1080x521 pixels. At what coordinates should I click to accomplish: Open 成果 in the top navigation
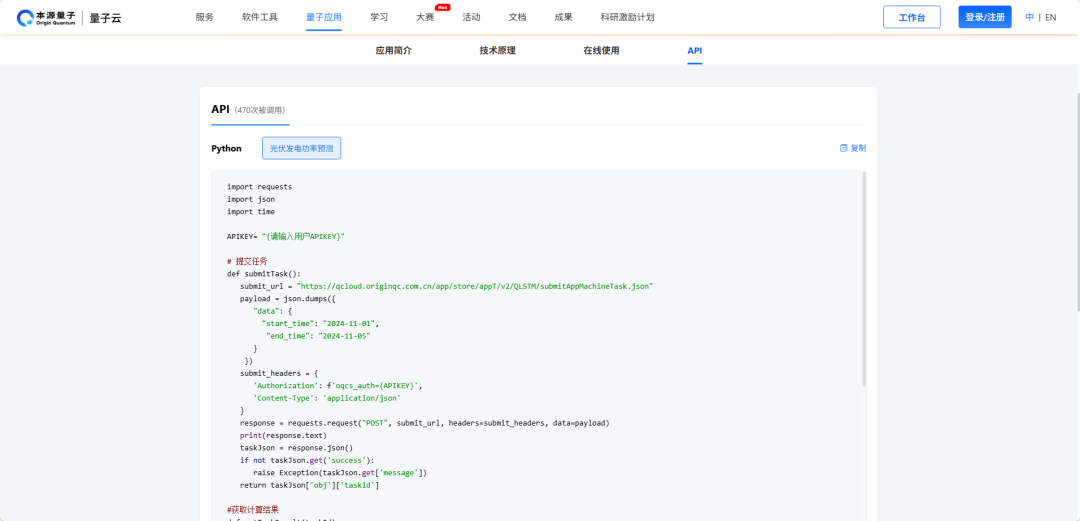(x=563, y=17)
